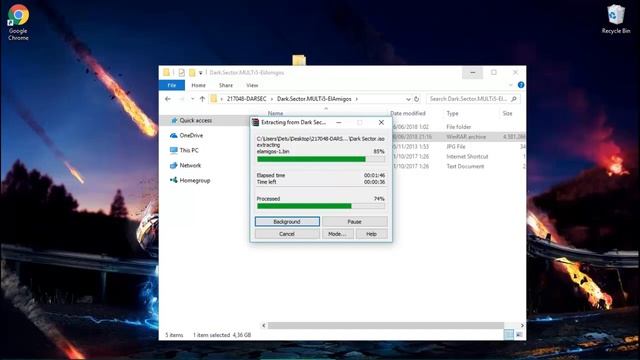640x360 pixels.
Task: Open Help in the extraction dialog
Action: tap(371, 234)
